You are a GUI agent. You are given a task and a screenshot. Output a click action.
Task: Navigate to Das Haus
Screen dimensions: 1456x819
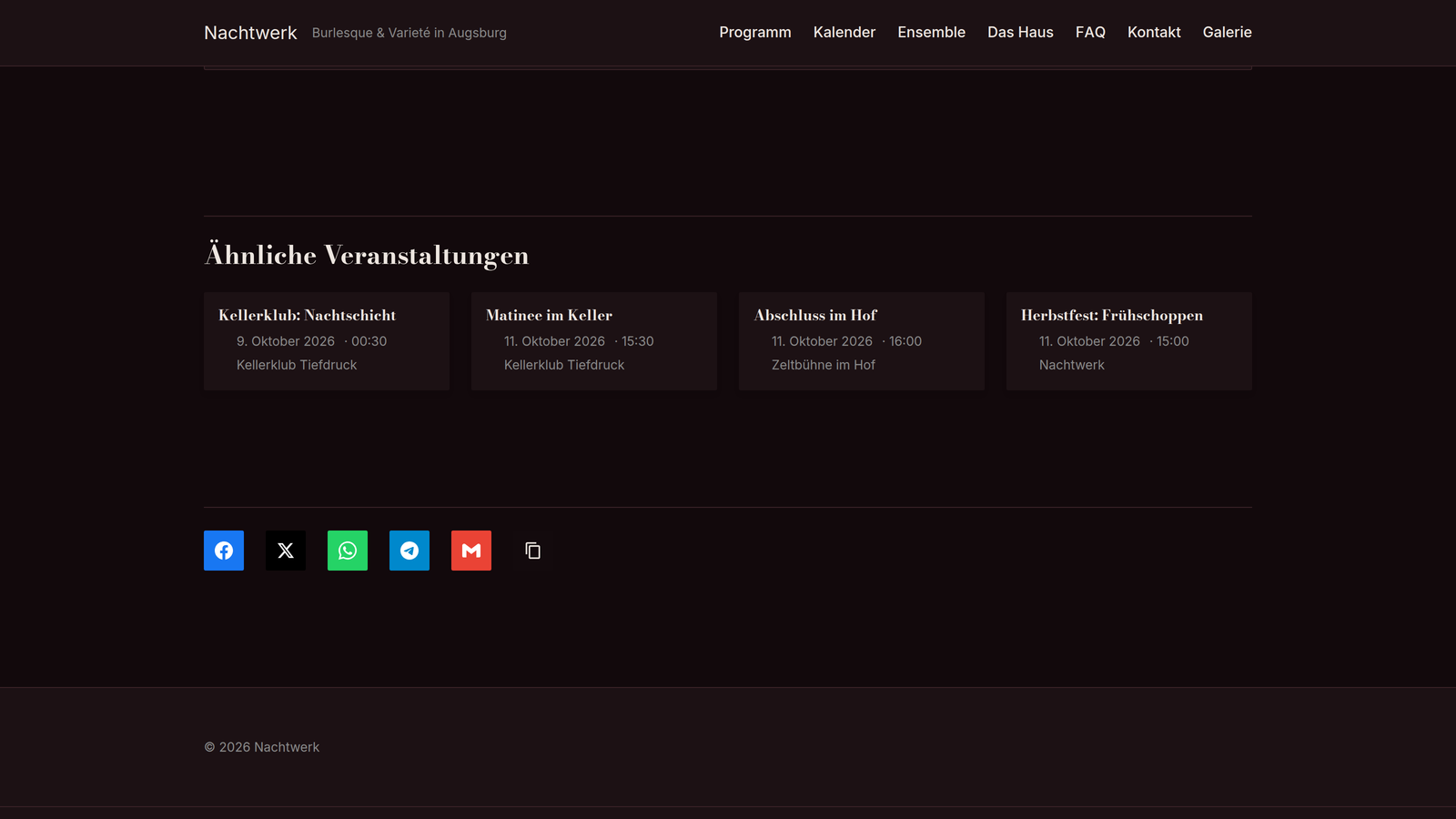1020,33
